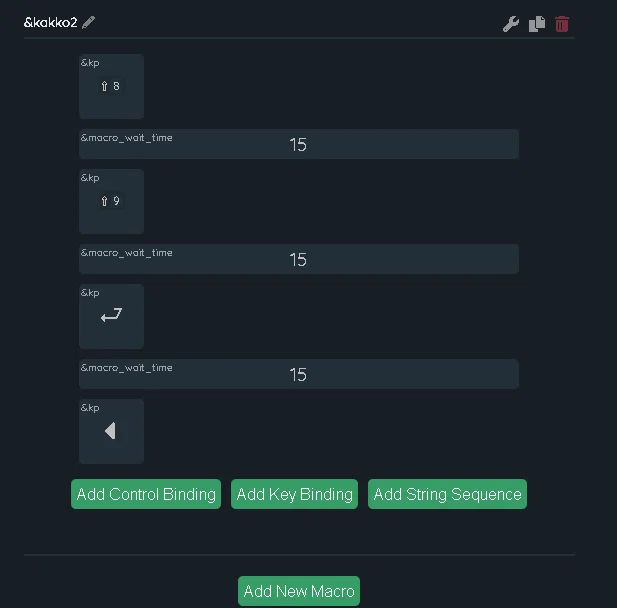This screenshot has width=617, height=608.
Task: Click the pencil icon to rename &kakko2
Action: (x=89, y=22)
